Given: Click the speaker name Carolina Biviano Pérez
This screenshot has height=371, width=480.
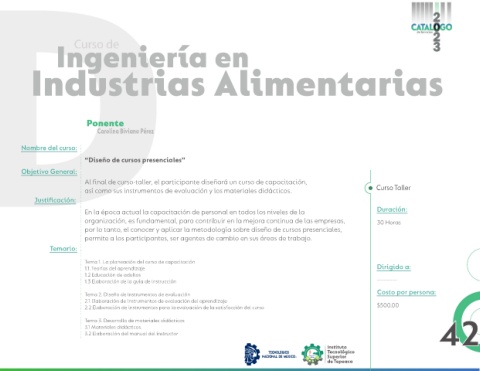Looking at the screenshot, I should click(126, 131).
